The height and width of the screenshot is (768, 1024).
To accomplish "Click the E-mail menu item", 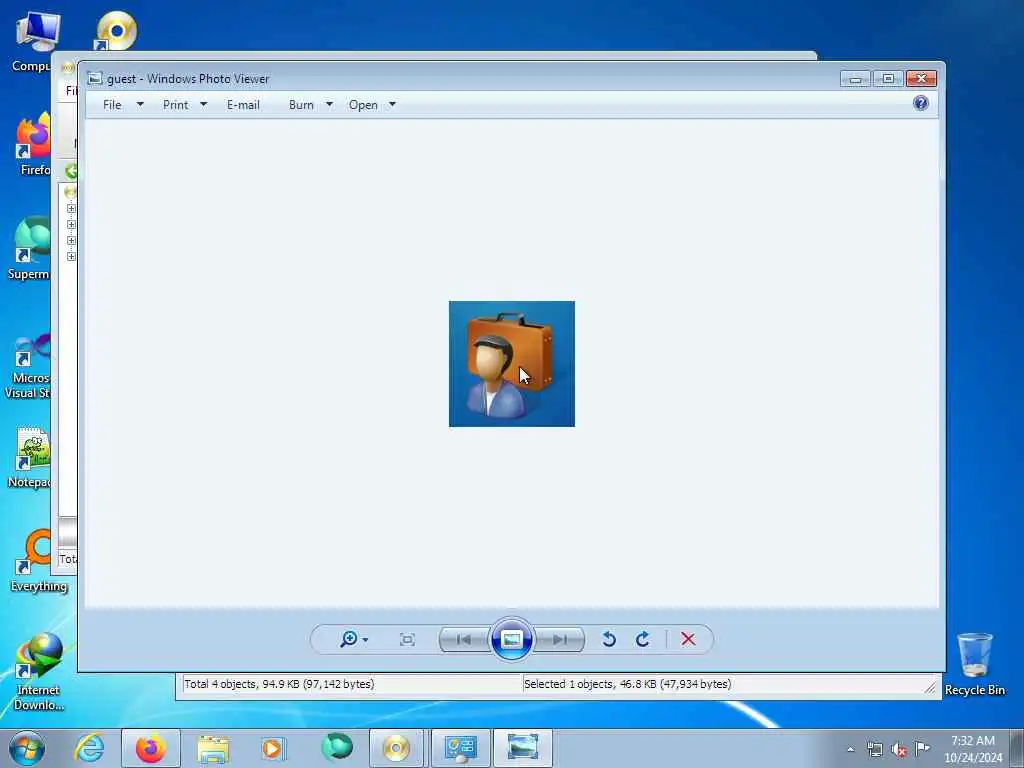I will point(243,105).
